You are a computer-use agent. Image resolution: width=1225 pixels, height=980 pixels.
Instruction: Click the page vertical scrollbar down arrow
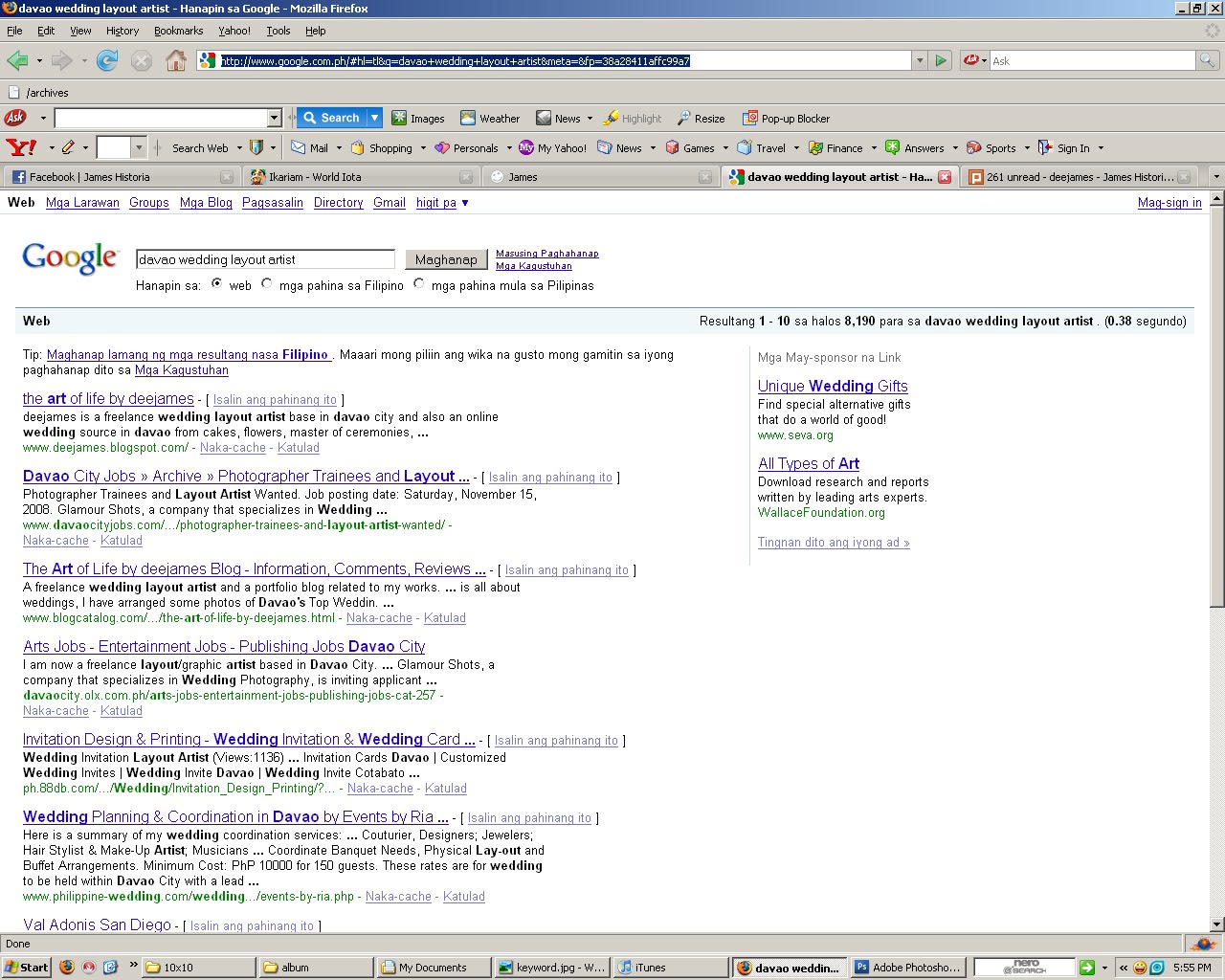click(1216, 924)
